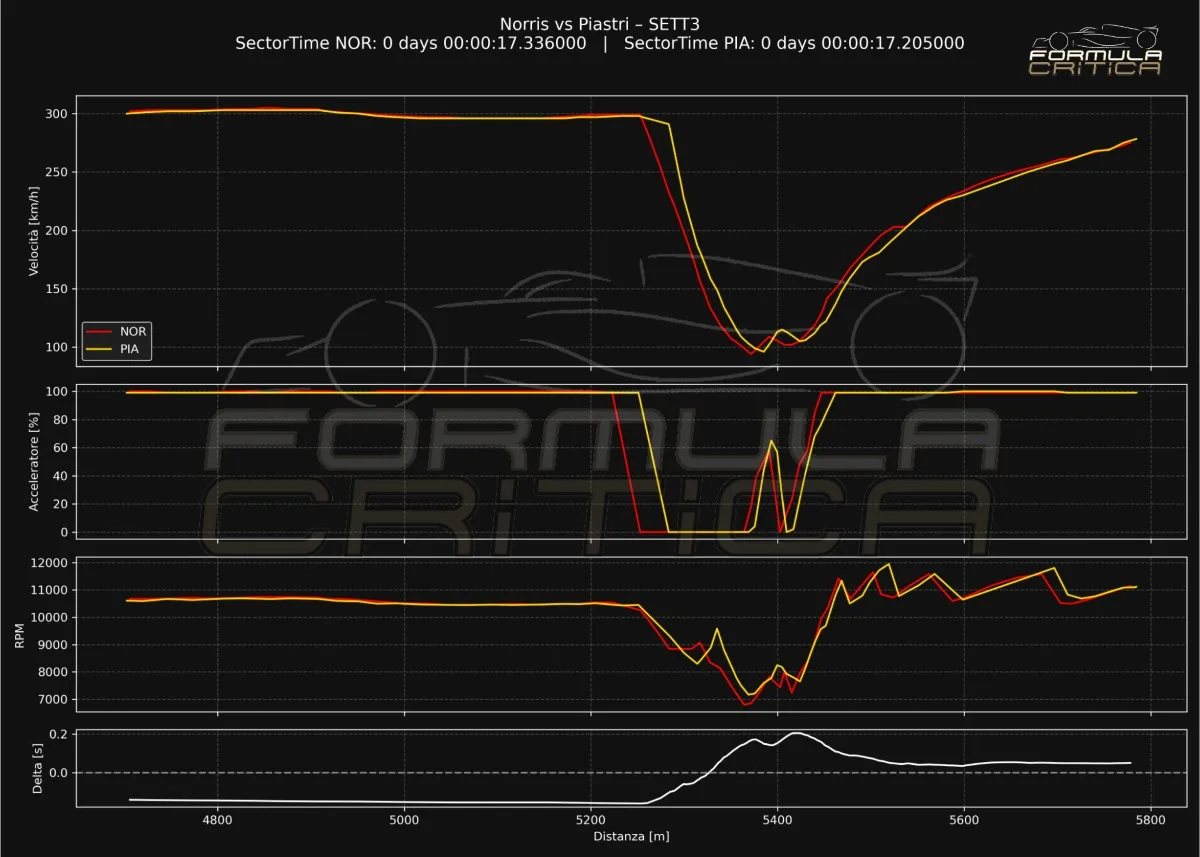
Task: Click the 5400 tick on the distance axis
Action: tap(777, 818)
